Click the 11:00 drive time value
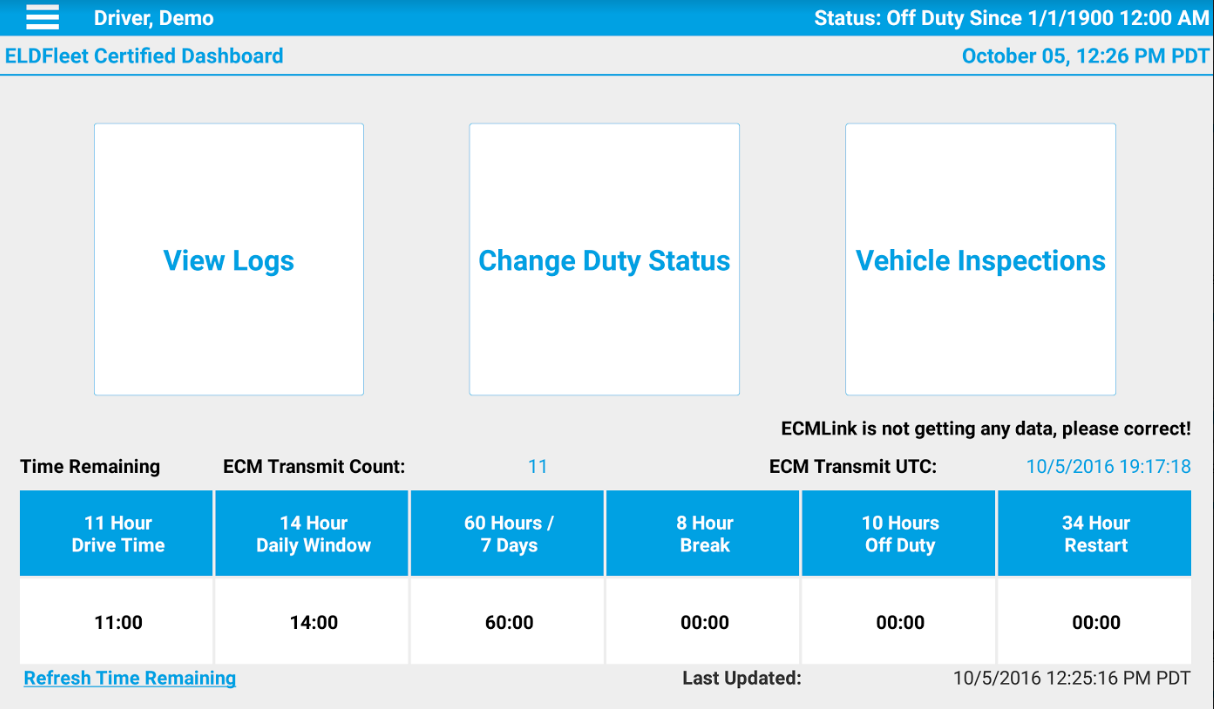The height and width of the screenshot is (709, 1214). click(118, 622)
